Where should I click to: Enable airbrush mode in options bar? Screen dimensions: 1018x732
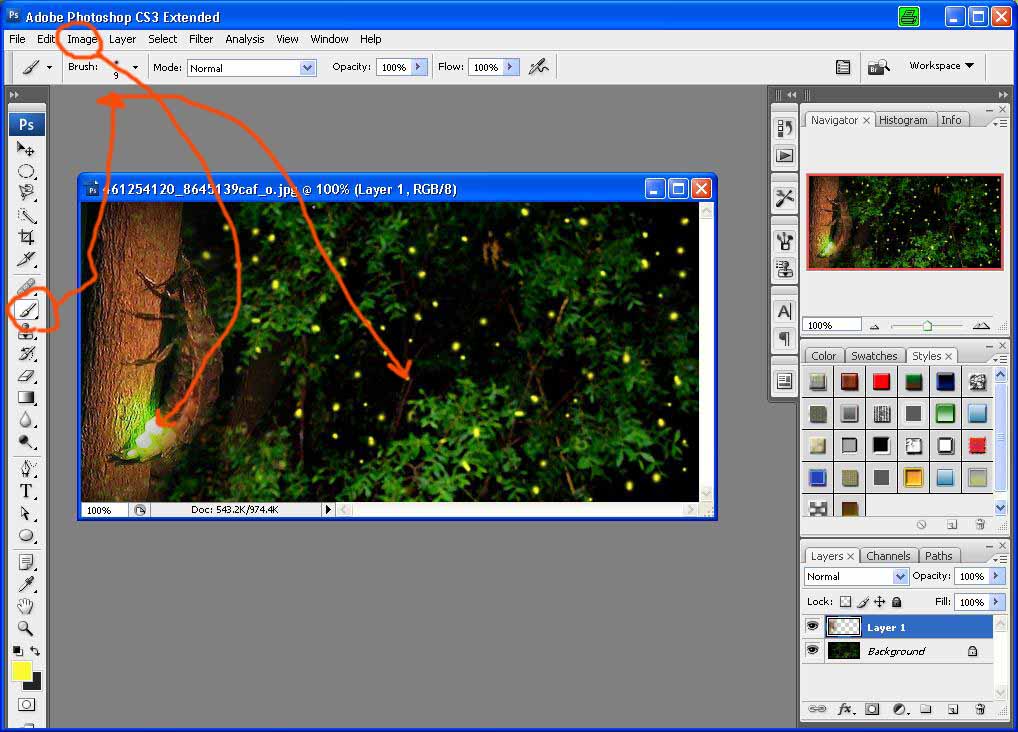(x=539, y=67)
